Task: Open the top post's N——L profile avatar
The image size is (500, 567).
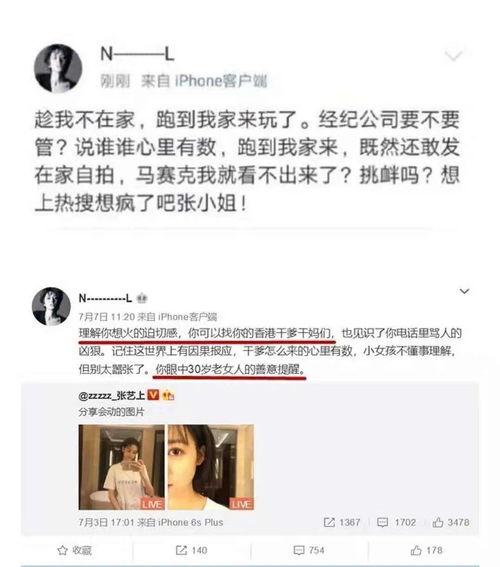Action: (58, 68)
